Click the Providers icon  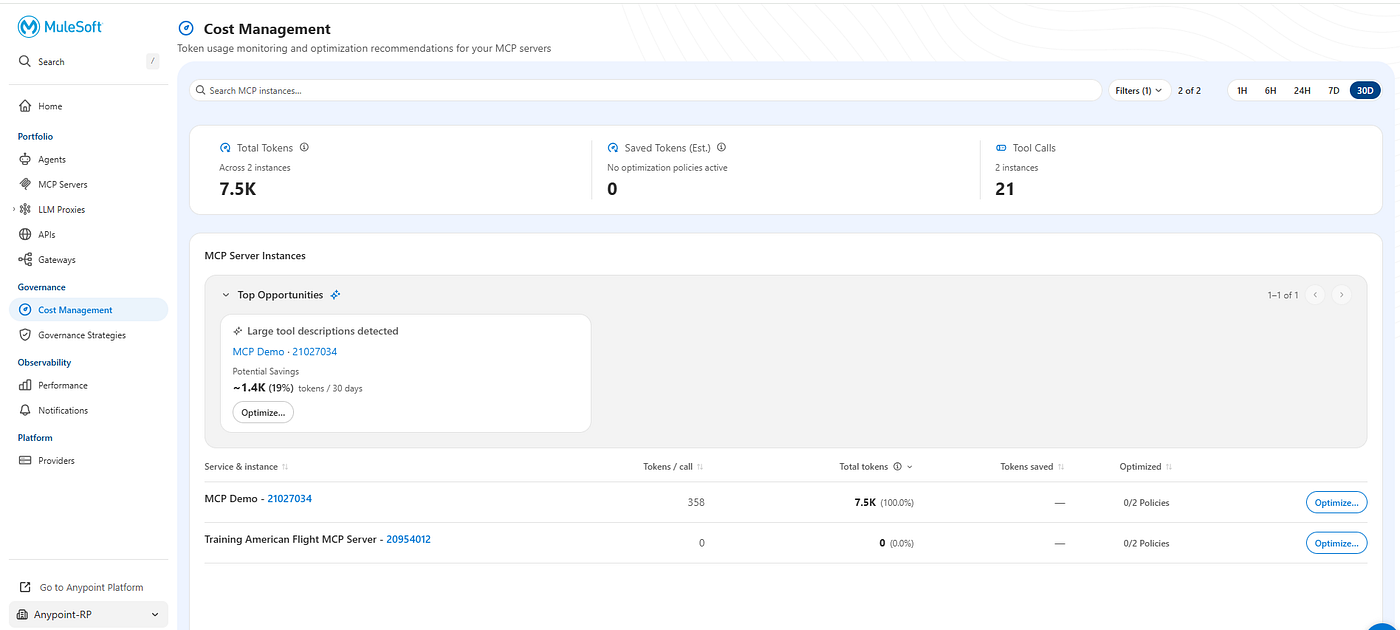[x=26, y=460]
